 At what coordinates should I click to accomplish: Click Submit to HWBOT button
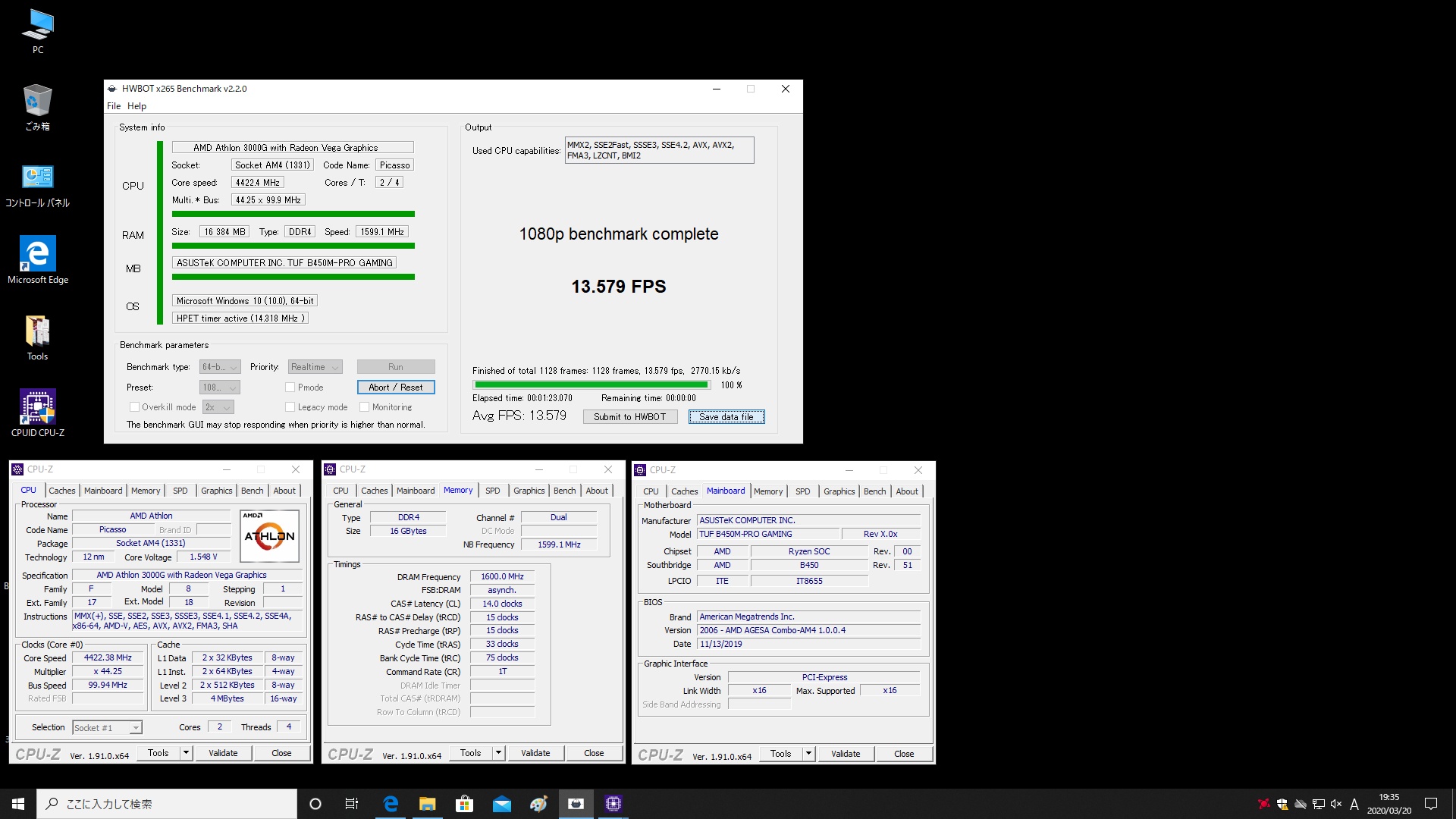click(x=630, y=417)
